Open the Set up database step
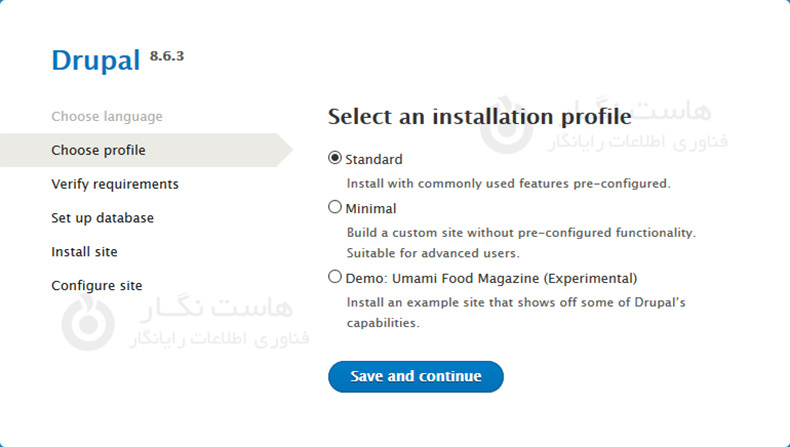The image size is (790, 447). tap(102, 218)
